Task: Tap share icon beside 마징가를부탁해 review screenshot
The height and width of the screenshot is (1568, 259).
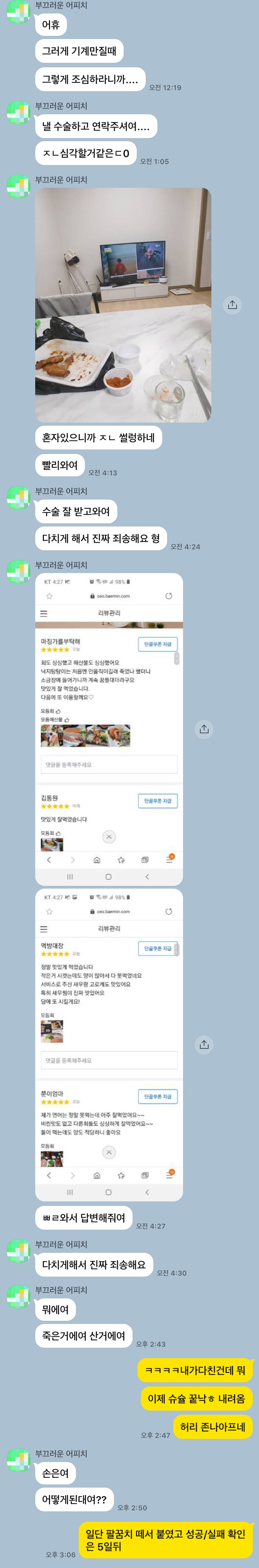Action: (204, 729)
